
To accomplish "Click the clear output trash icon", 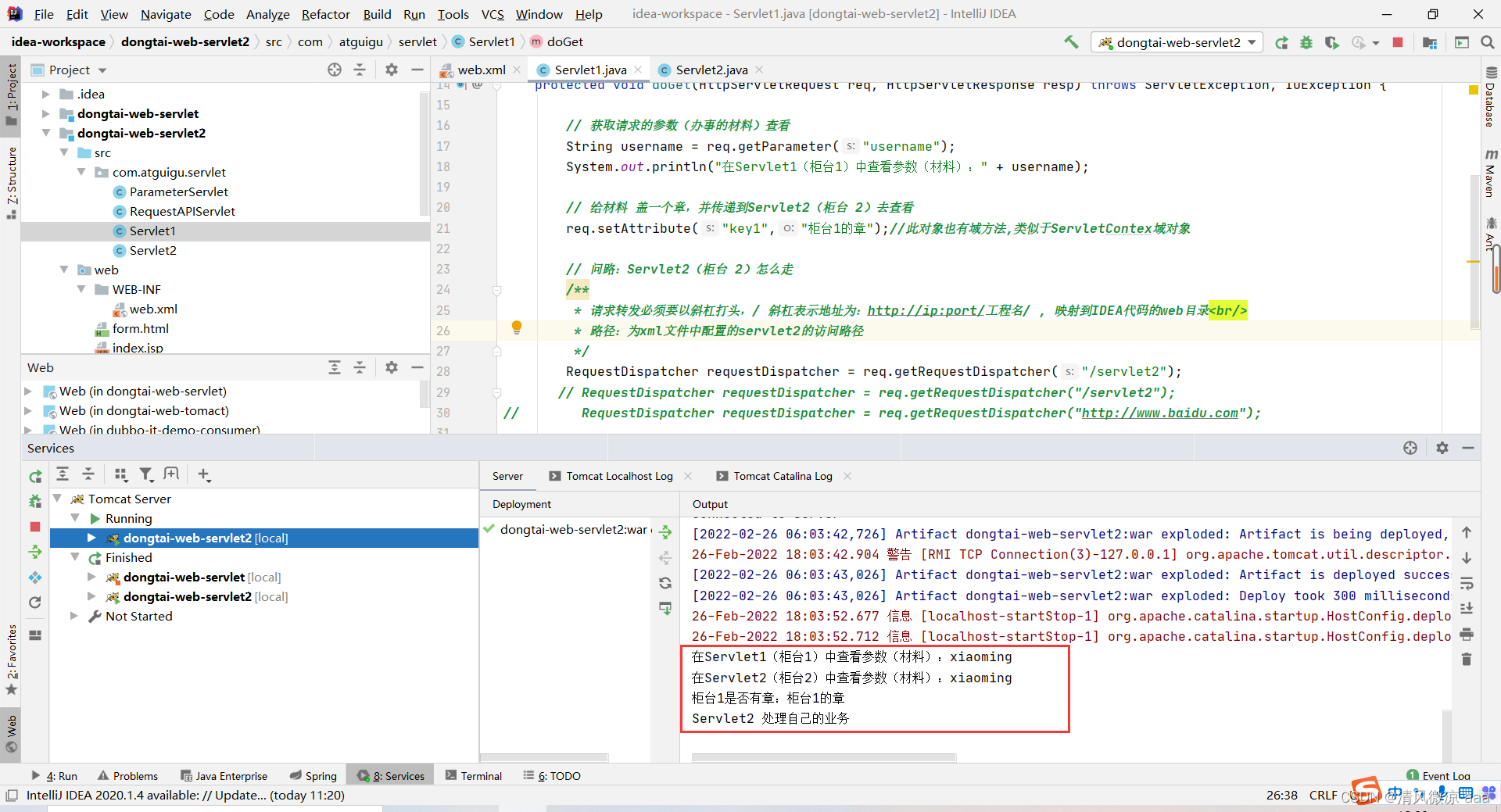I will (x=1467, y=660).
